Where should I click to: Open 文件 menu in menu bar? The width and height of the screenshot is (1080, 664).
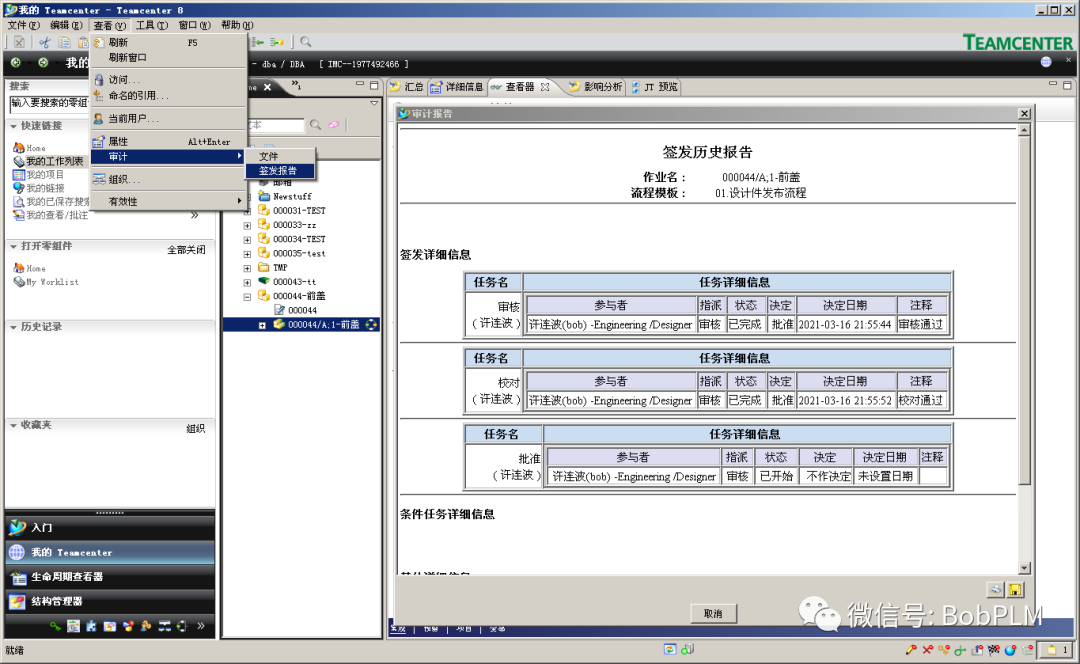pyautogui.click(x=23, y=25)
